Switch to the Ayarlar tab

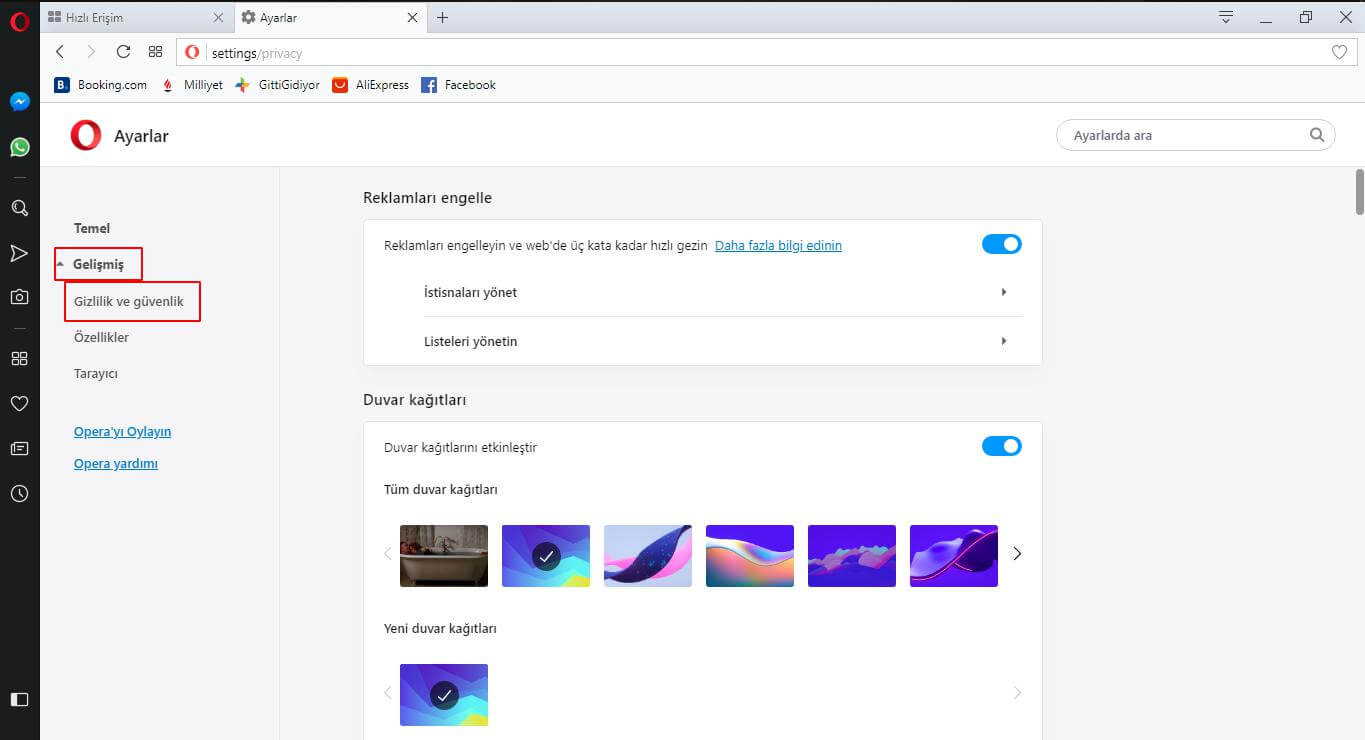(330, 17)
